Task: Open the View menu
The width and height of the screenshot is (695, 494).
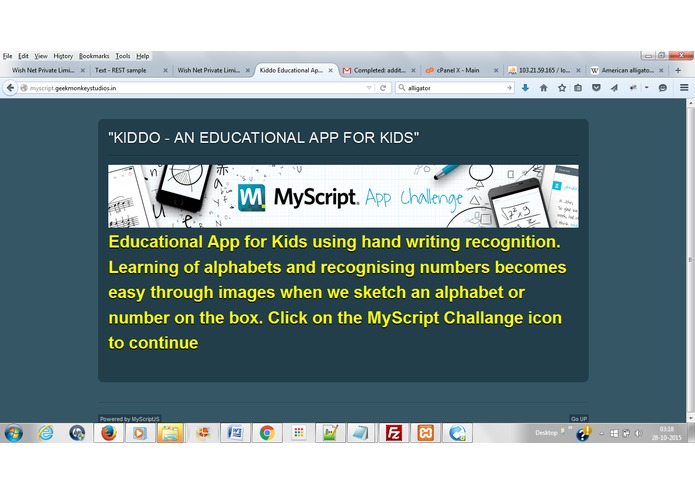Action: click(41, 56)
